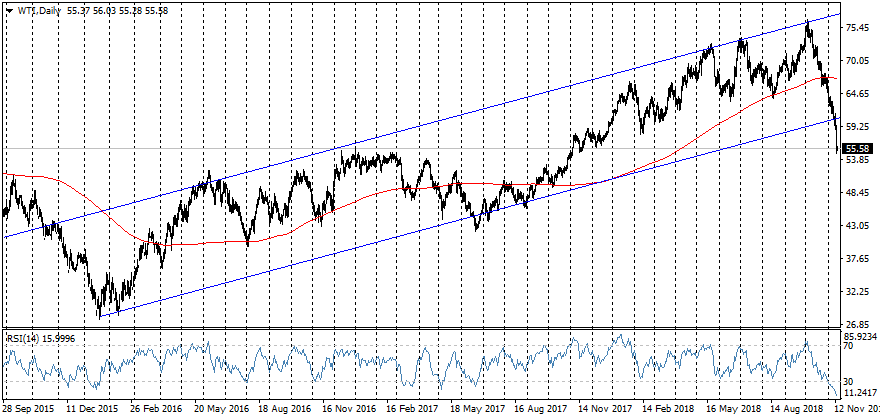
Task: Click the 75.45 price axis label
Action: [x=858, y=28]
